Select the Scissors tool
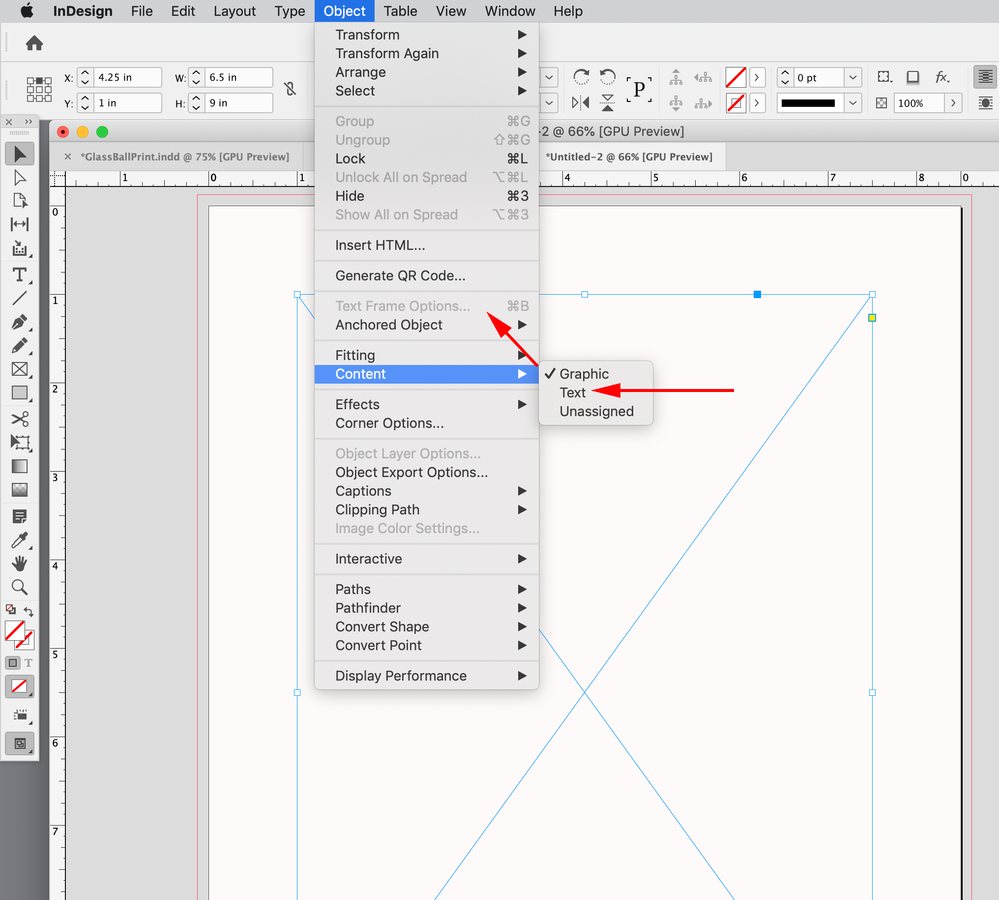999x900 pixels. click(x=20, y=419)
